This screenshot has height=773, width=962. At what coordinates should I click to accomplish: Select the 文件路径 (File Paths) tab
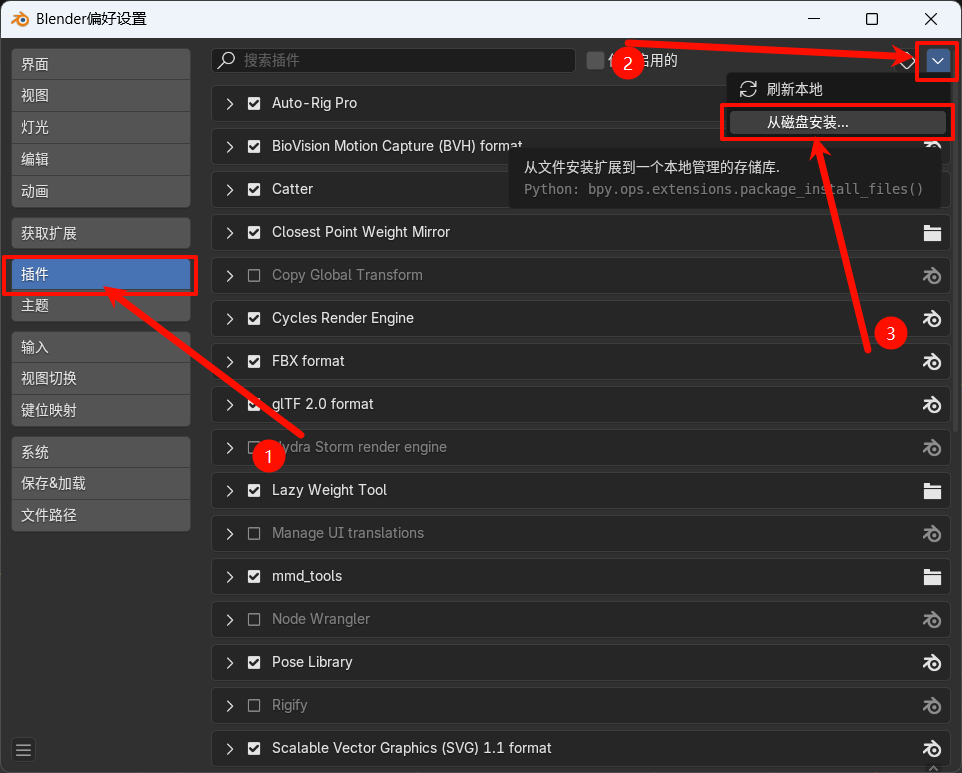click(x=101, y=515)
